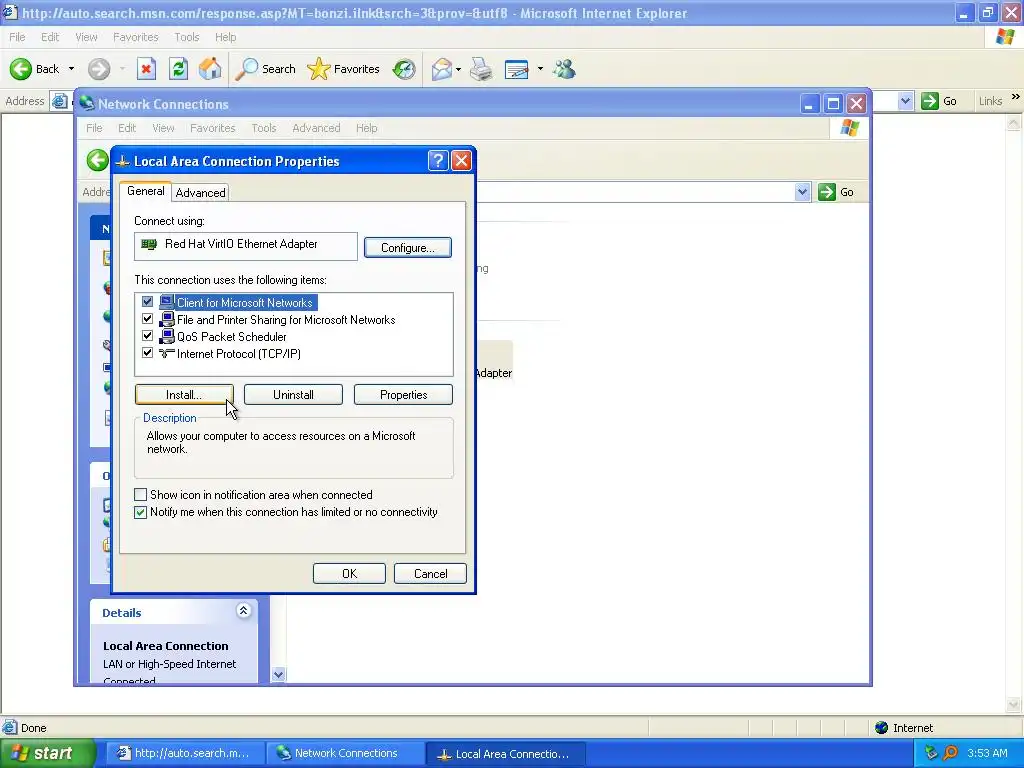Screen dimensions: 1024x768
Task: Refresh the page in Internet Explorer
Action: 178,69
